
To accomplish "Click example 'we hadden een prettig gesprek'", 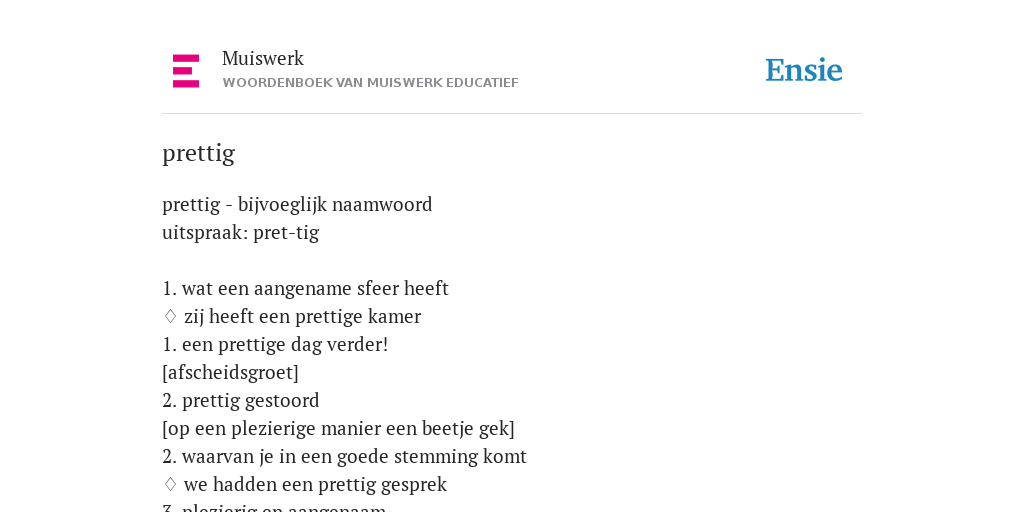I will (315, 485).
